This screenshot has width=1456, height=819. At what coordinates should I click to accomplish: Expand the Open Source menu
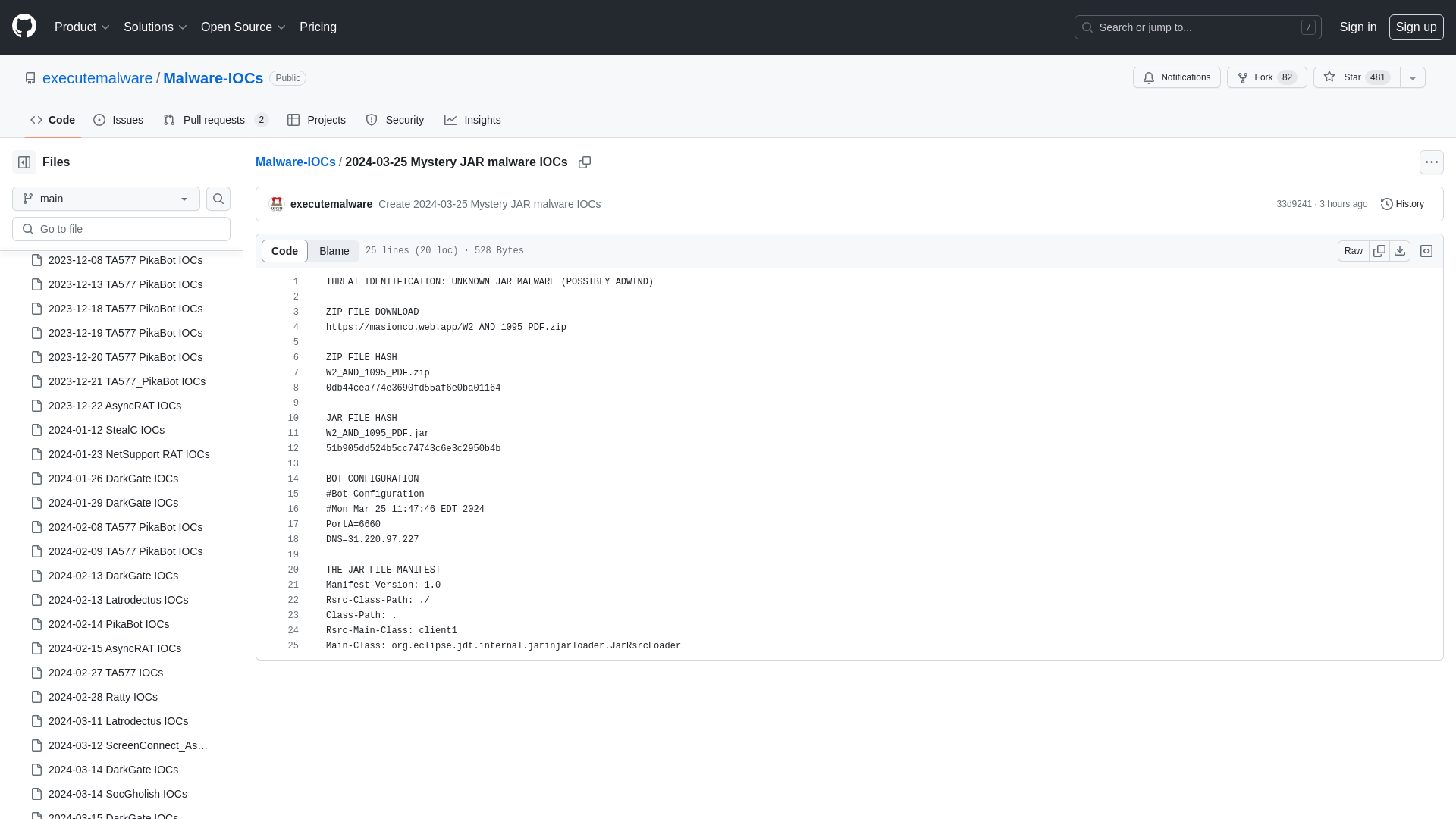(243, 27)
